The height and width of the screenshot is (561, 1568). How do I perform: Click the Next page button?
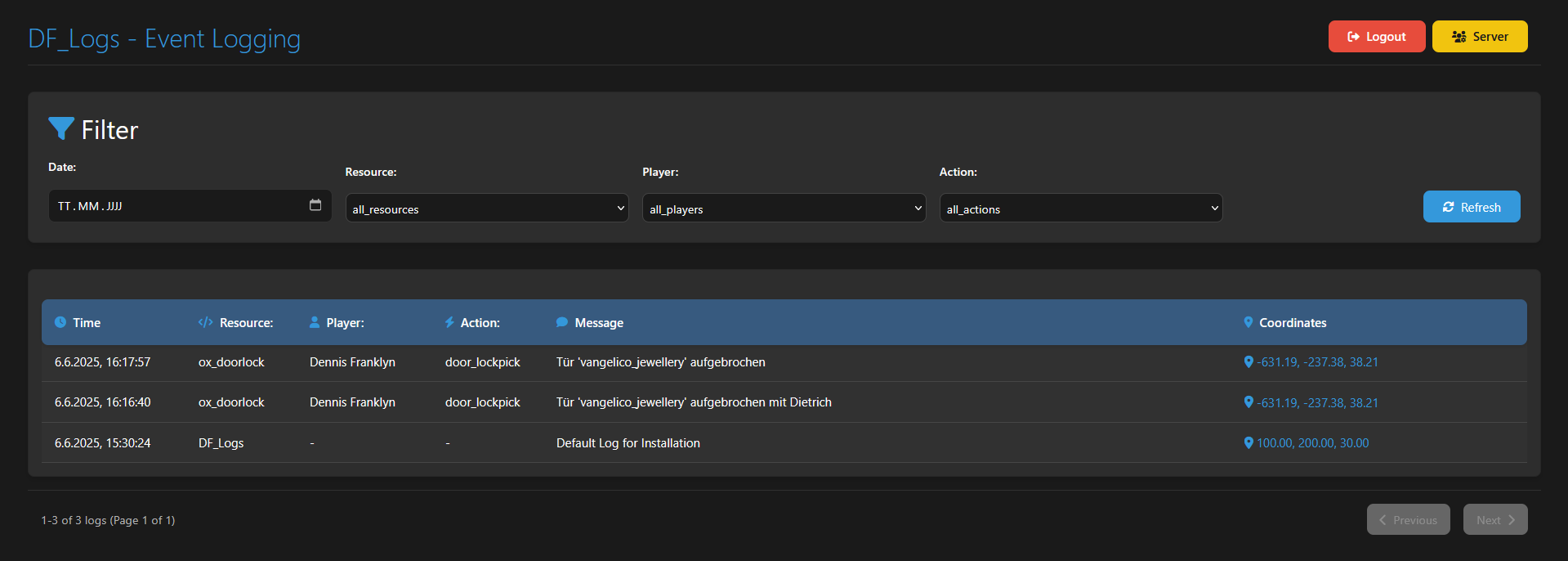click(x=1495, y=519)
